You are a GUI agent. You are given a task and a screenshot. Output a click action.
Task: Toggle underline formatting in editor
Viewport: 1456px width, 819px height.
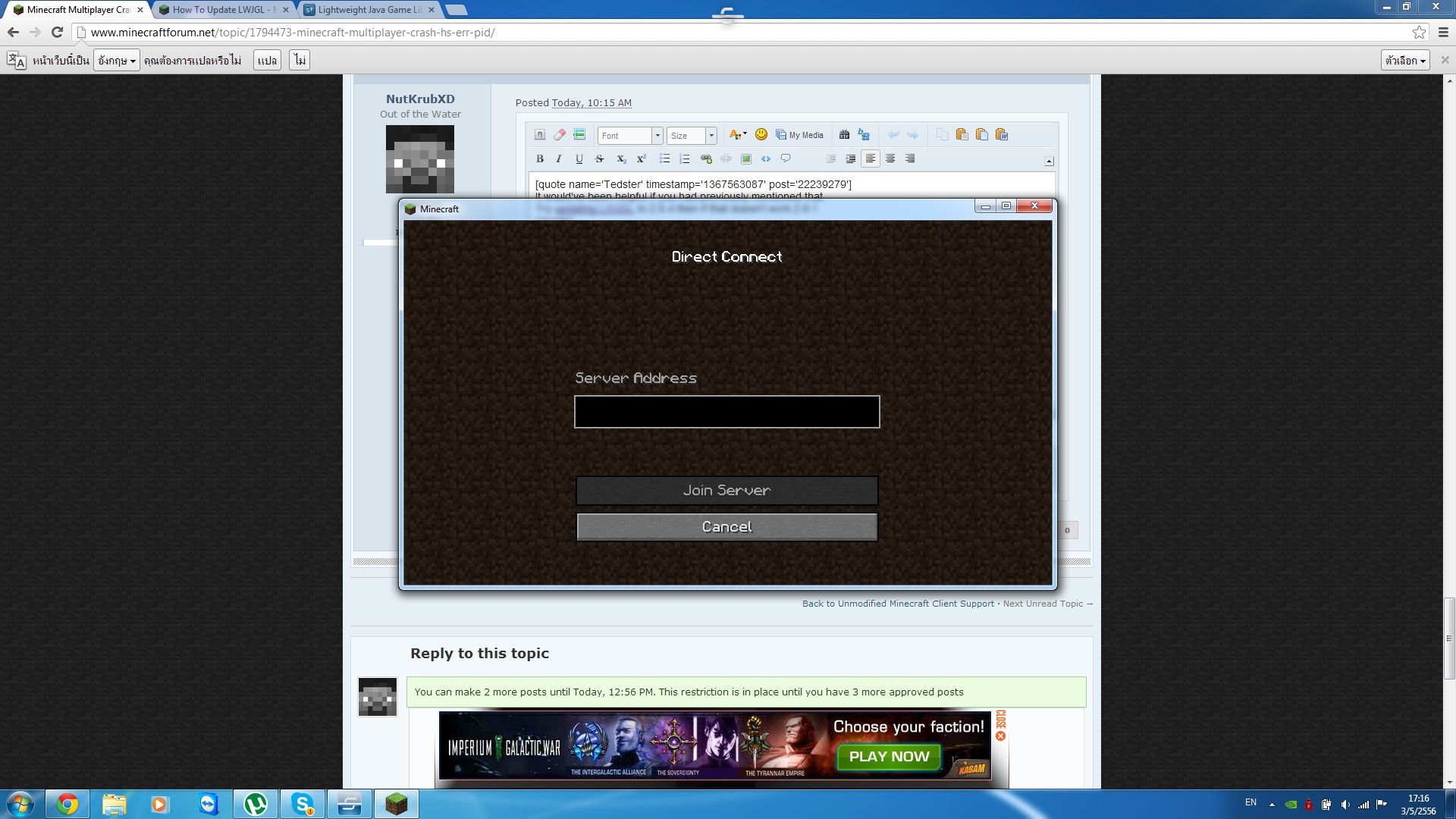pyautogui.click(x=579, y=159)
